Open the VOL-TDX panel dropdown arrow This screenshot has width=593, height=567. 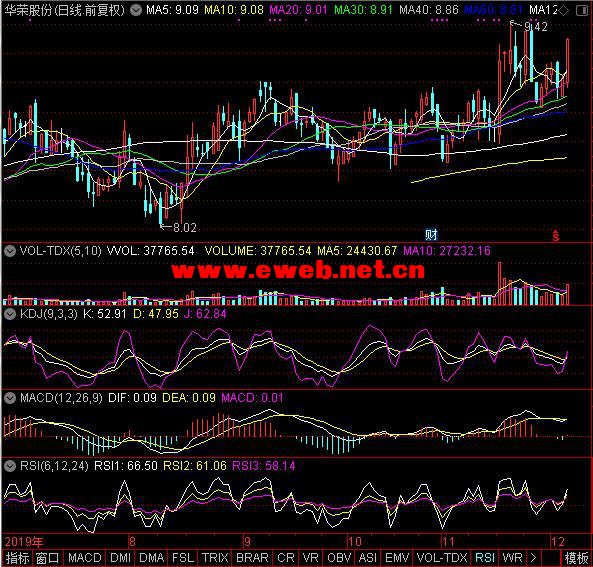coord(10,251)
